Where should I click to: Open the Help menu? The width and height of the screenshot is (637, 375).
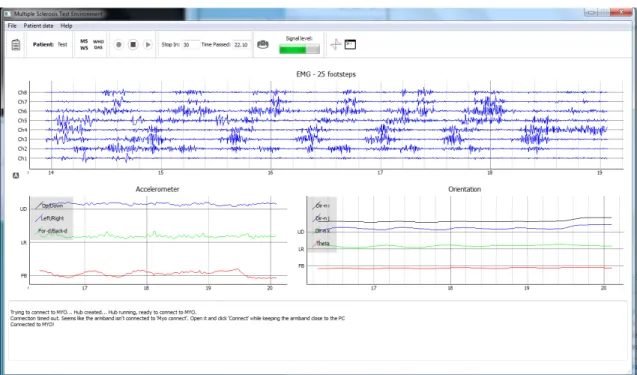click(66, 26)
